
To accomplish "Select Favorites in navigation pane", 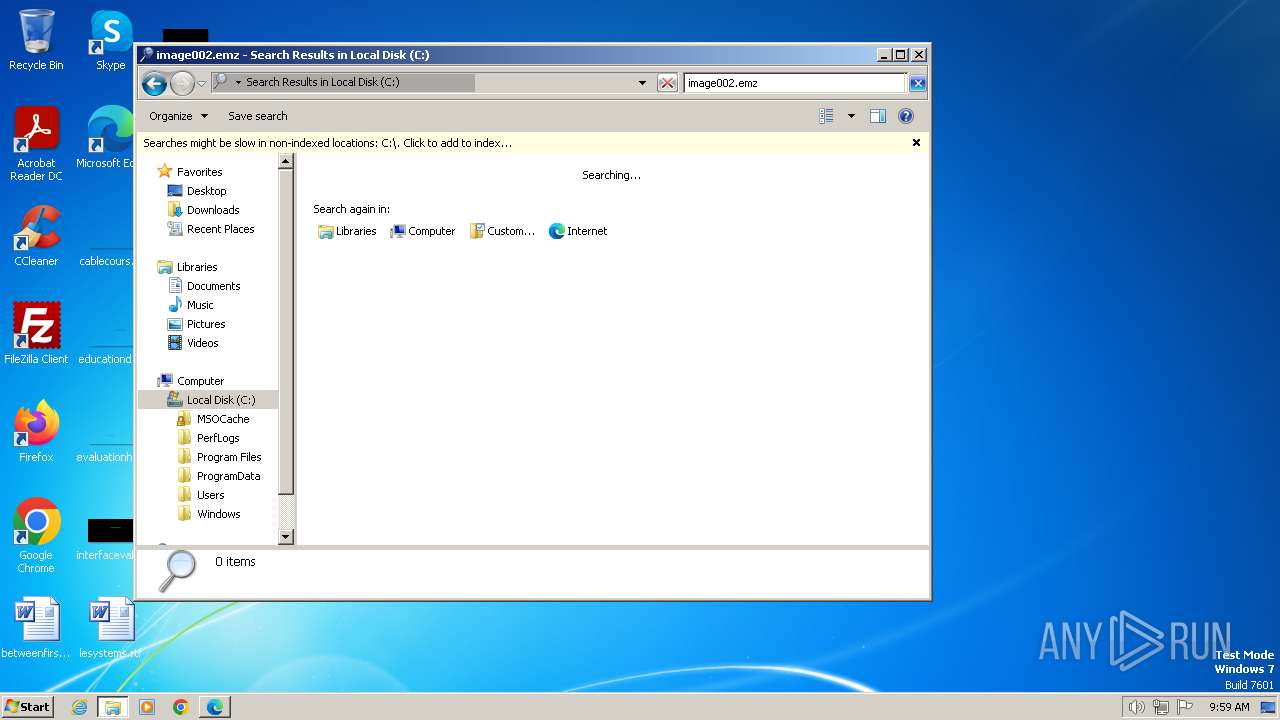I will point(199,172).
